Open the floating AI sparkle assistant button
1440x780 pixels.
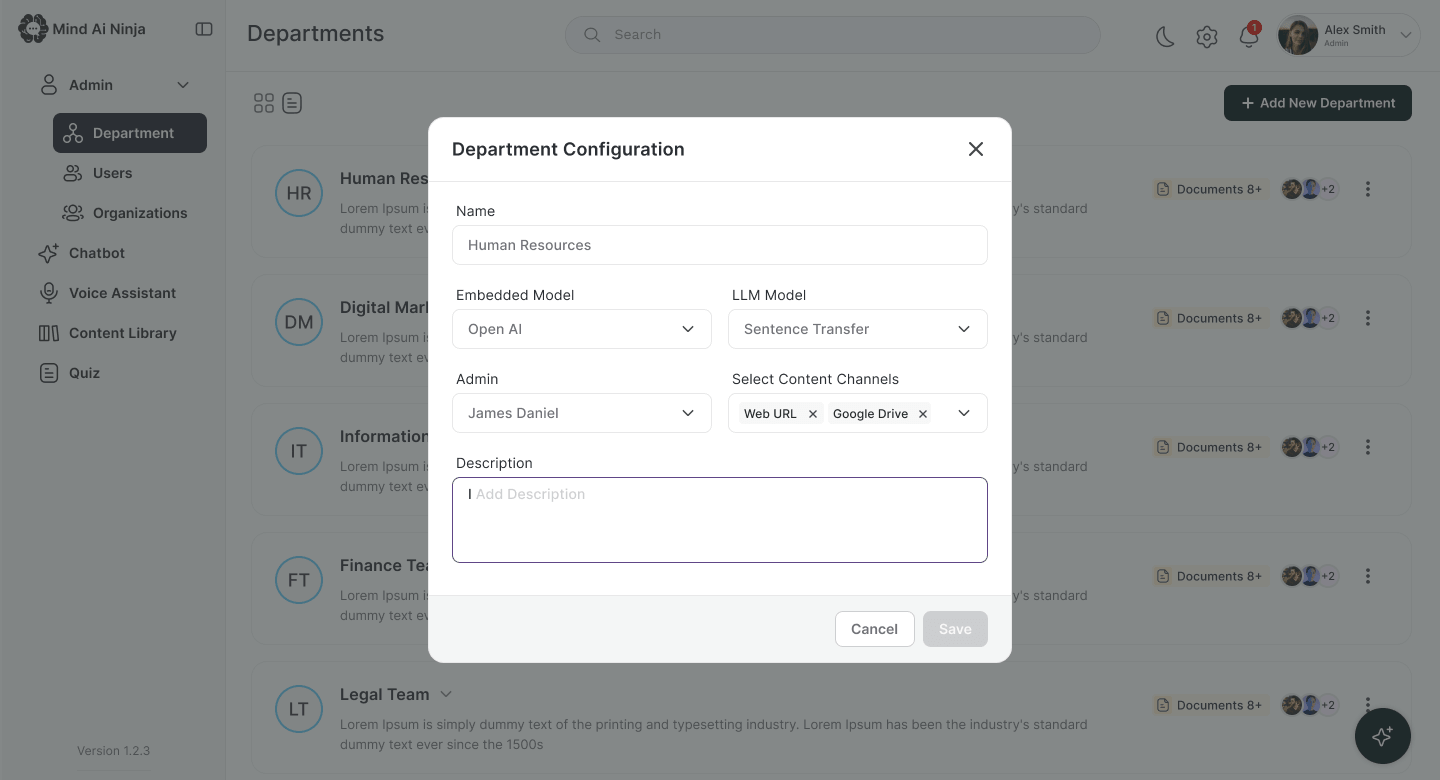tap(1383, 736)
